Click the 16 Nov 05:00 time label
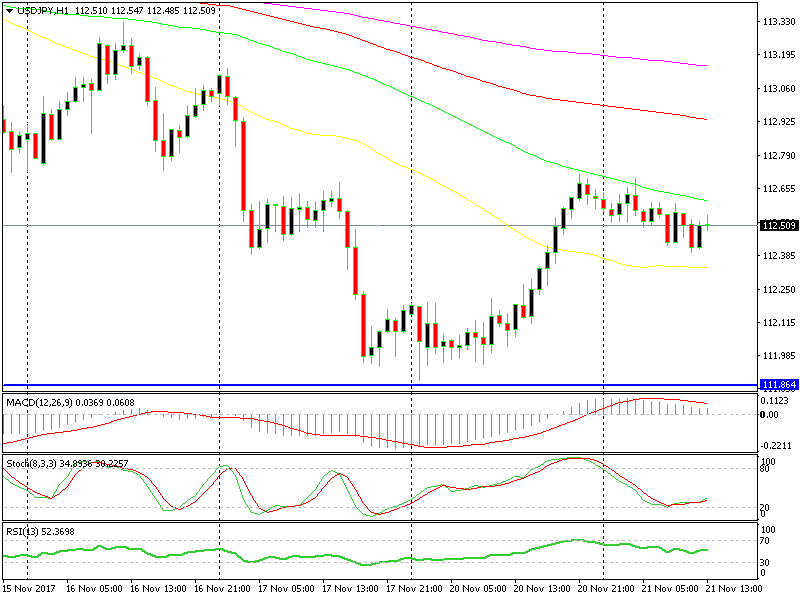 94,588
